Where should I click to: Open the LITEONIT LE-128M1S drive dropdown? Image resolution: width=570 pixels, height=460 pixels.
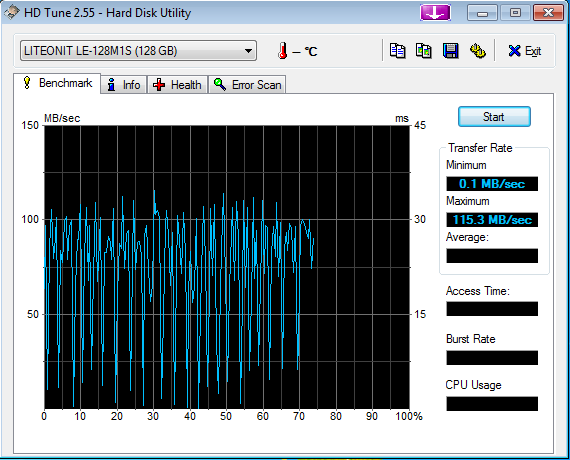pos(138,51)
